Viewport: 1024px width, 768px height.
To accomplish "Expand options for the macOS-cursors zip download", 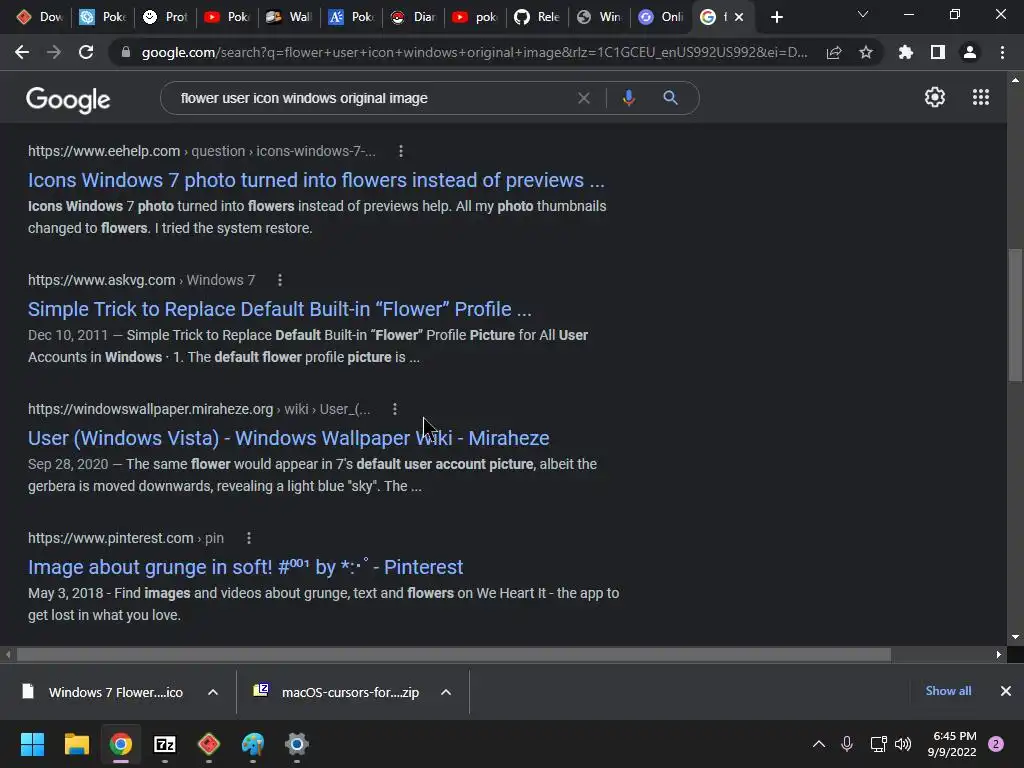I will click(x=446, y=692).
